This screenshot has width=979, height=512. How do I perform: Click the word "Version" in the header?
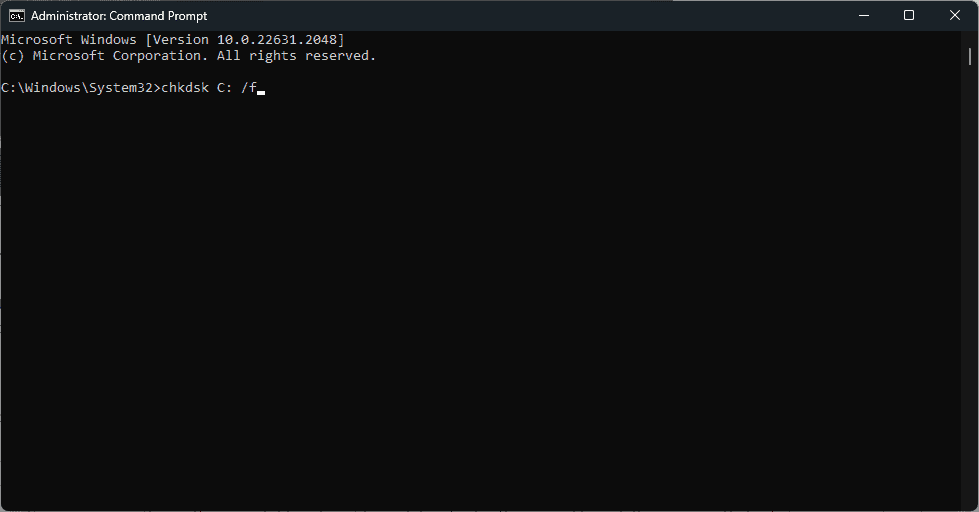click(181, 39)
